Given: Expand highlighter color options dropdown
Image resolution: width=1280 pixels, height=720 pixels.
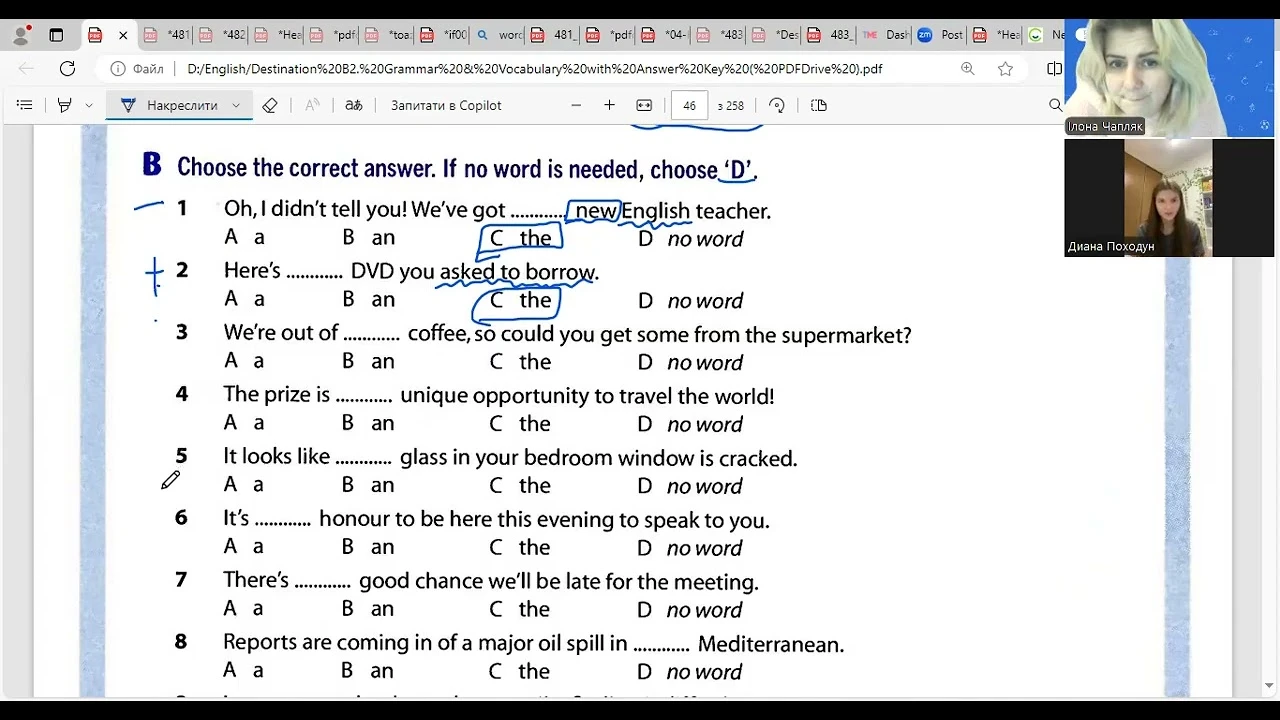Looking at the screenshot, I should point(89,105).
